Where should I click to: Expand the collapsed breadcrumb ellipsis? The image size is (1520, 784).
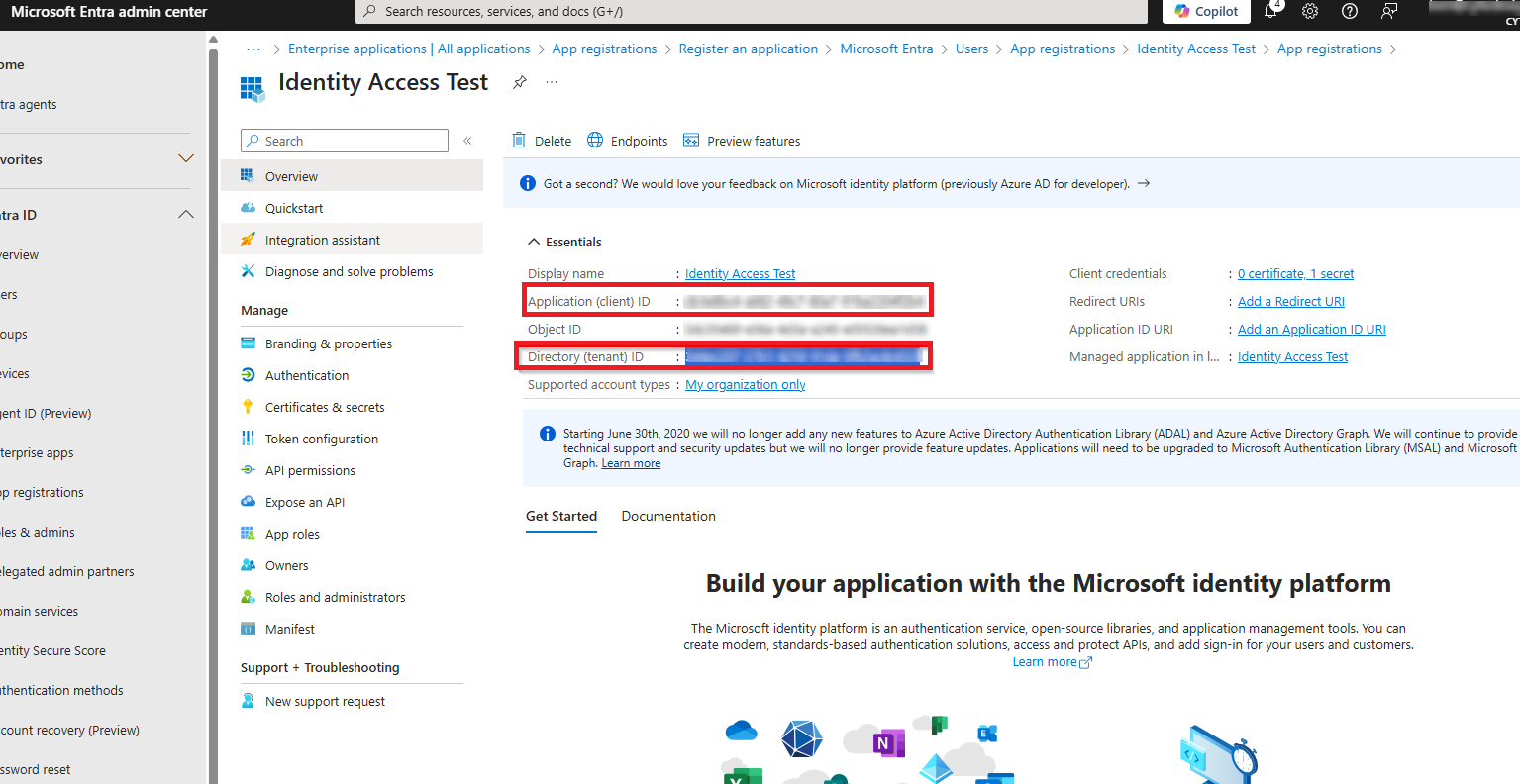253,49
